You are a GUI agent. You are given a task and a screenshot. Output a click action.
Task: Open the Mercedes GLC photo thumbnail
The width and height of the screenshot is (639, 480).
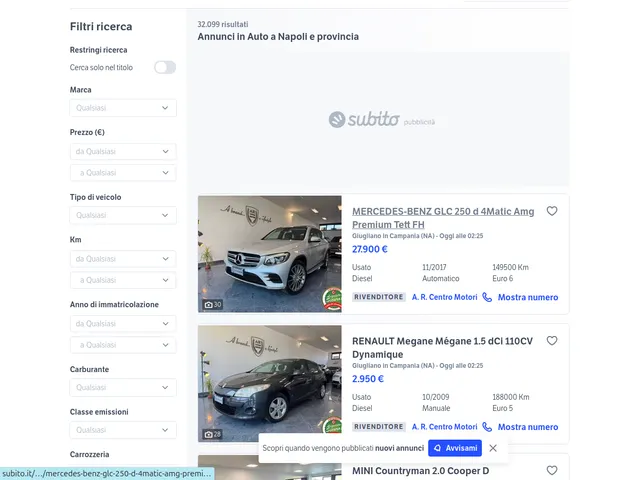click(x=270, y=253)
